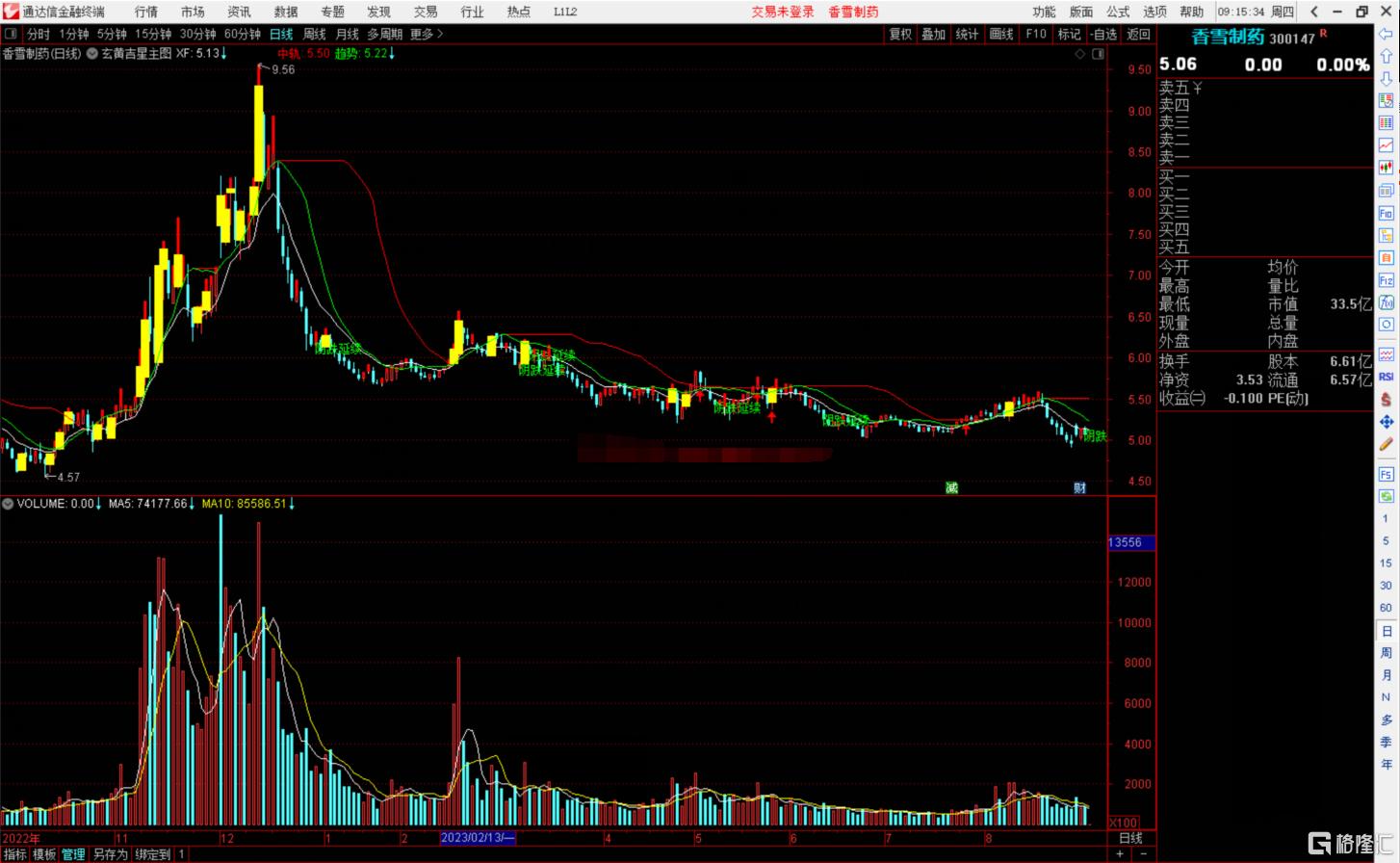Click the 2023/02/13 date marker on time axis
Viewport: 1400px width, 863px height.
(x=479, y=838)
